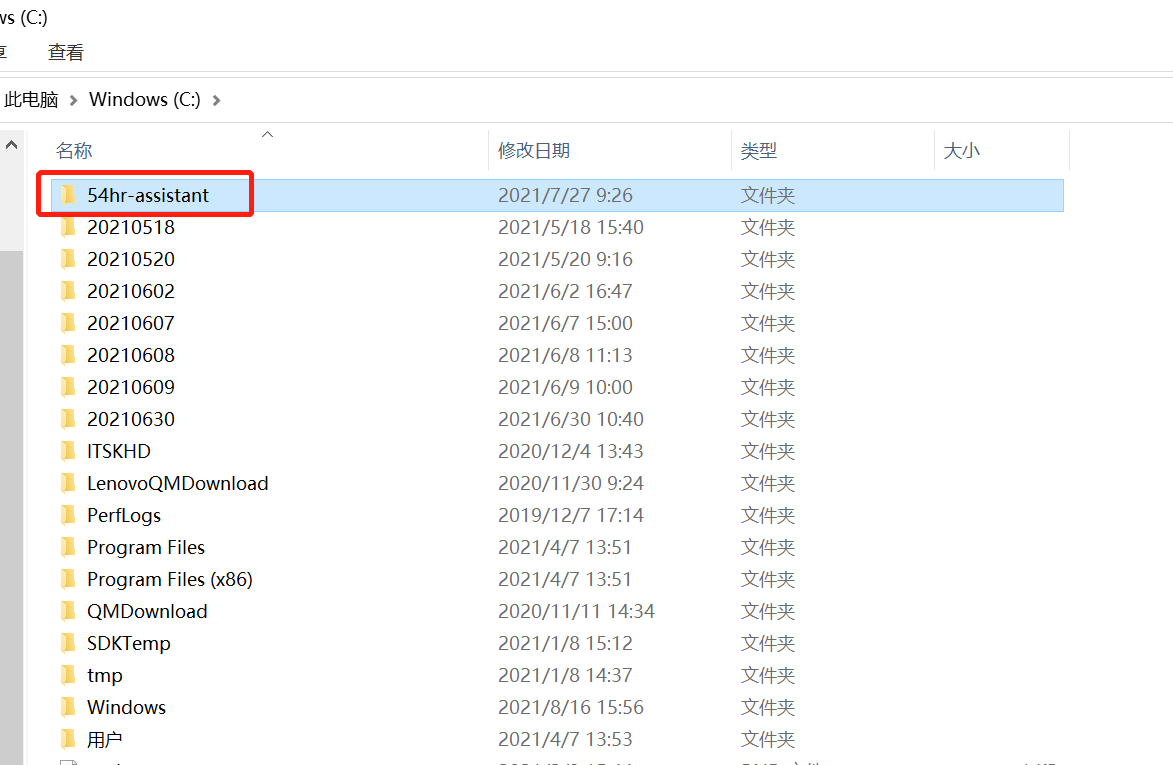Click the Program Files (x86) folder icon
Screen dimensions: 1173x765
(68, 580)
